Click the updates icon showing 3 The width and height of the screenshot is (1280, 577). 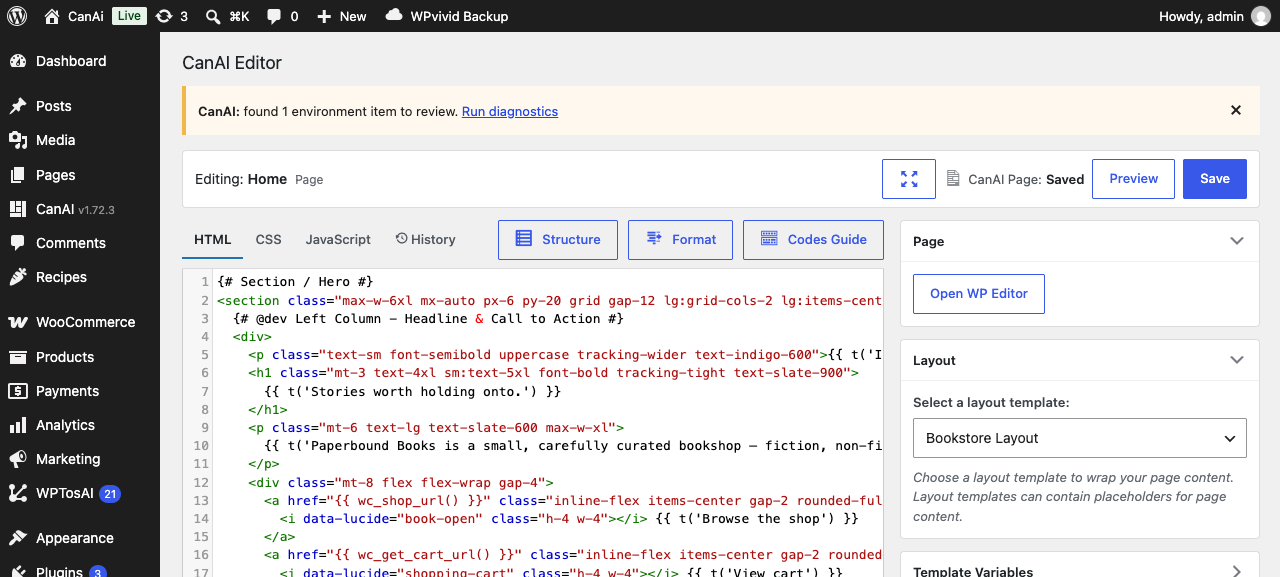tap(166, 16)
